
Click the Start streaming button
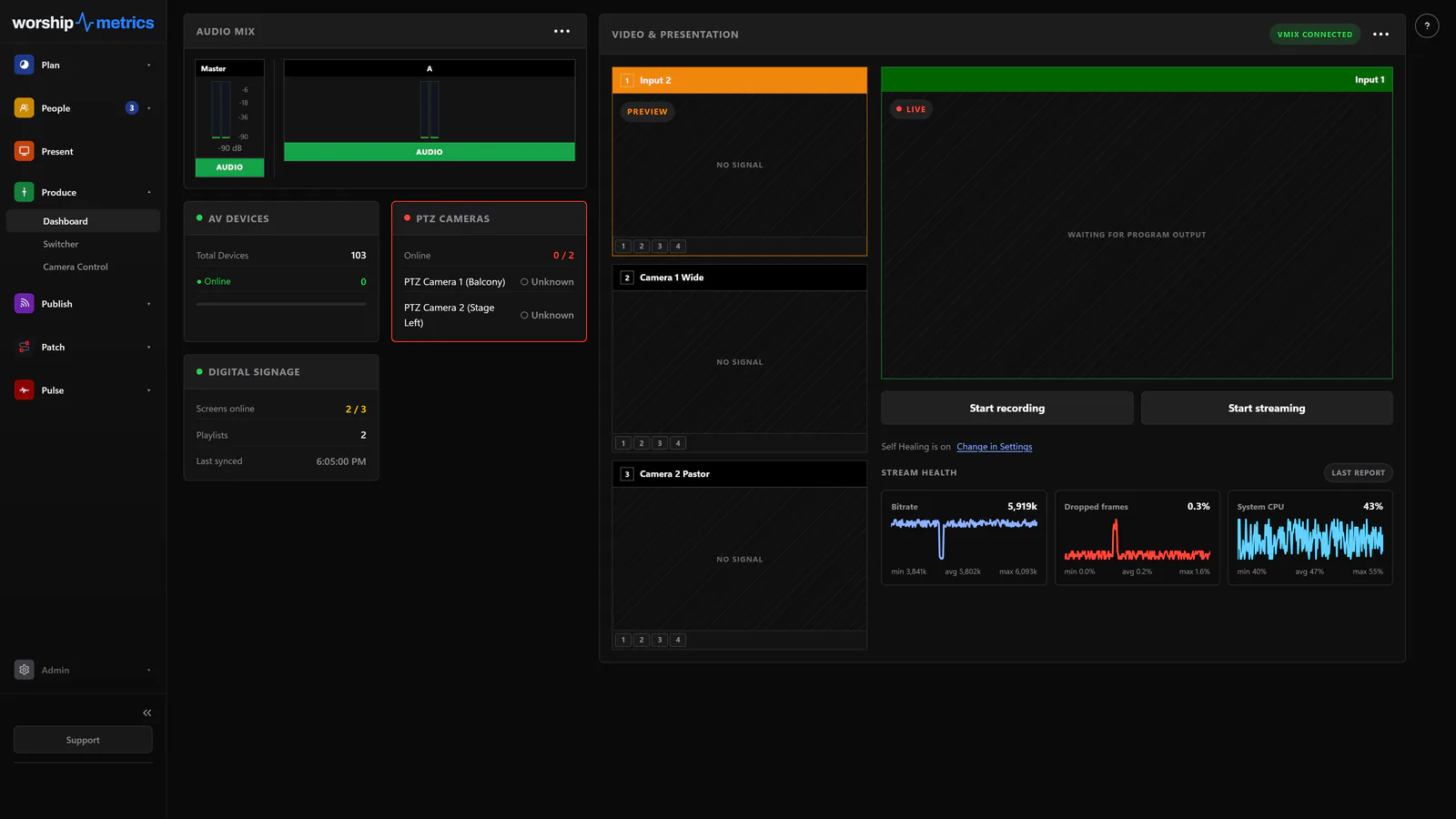[1267, 409]
